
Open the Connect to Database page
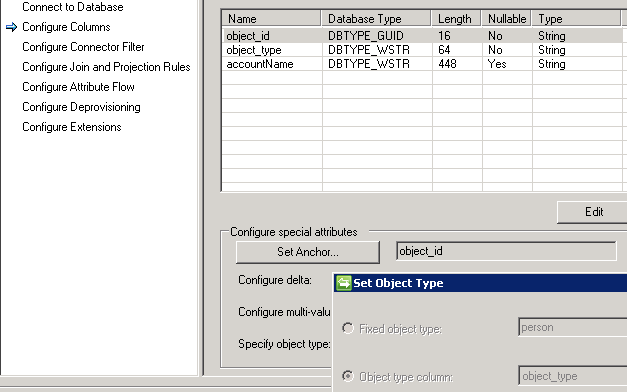(x=73, y=7)
